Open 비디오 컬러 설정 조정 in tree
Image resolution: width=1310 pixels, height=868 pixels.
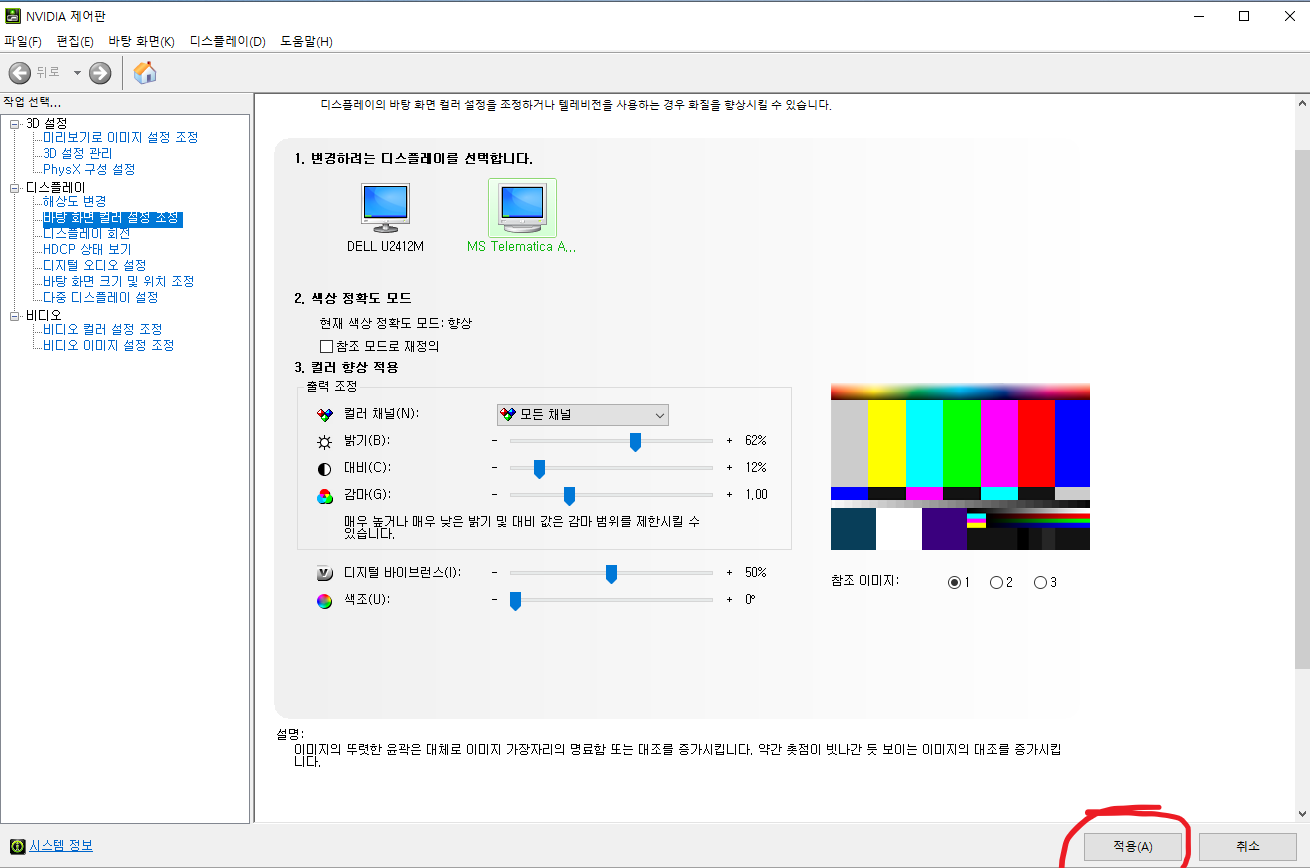point(103,329)
